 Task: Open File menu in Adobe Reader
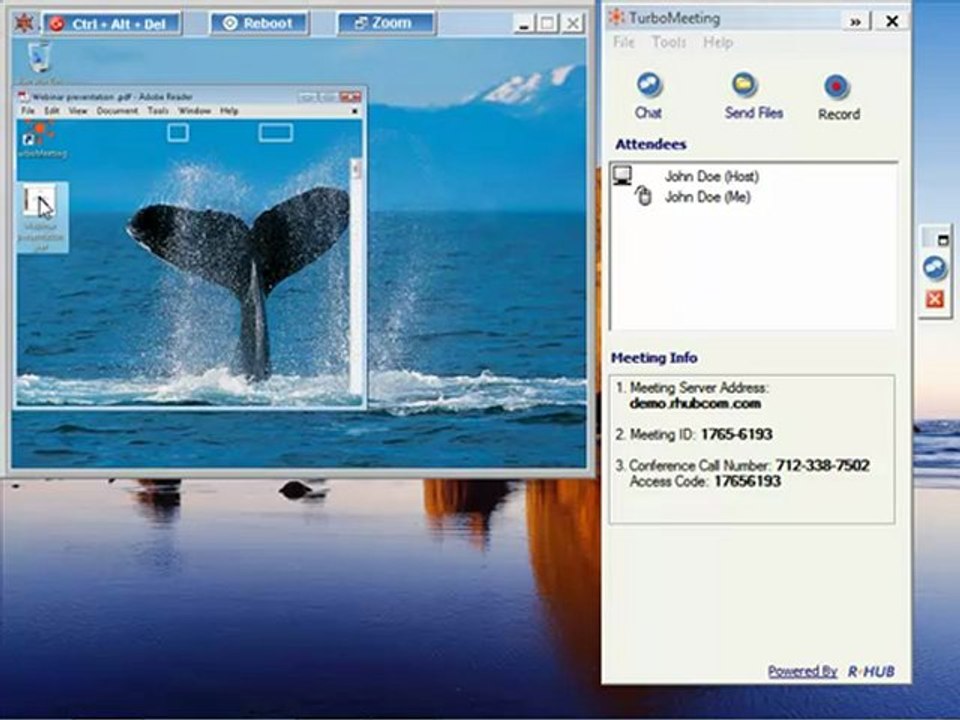pos(28,111)
